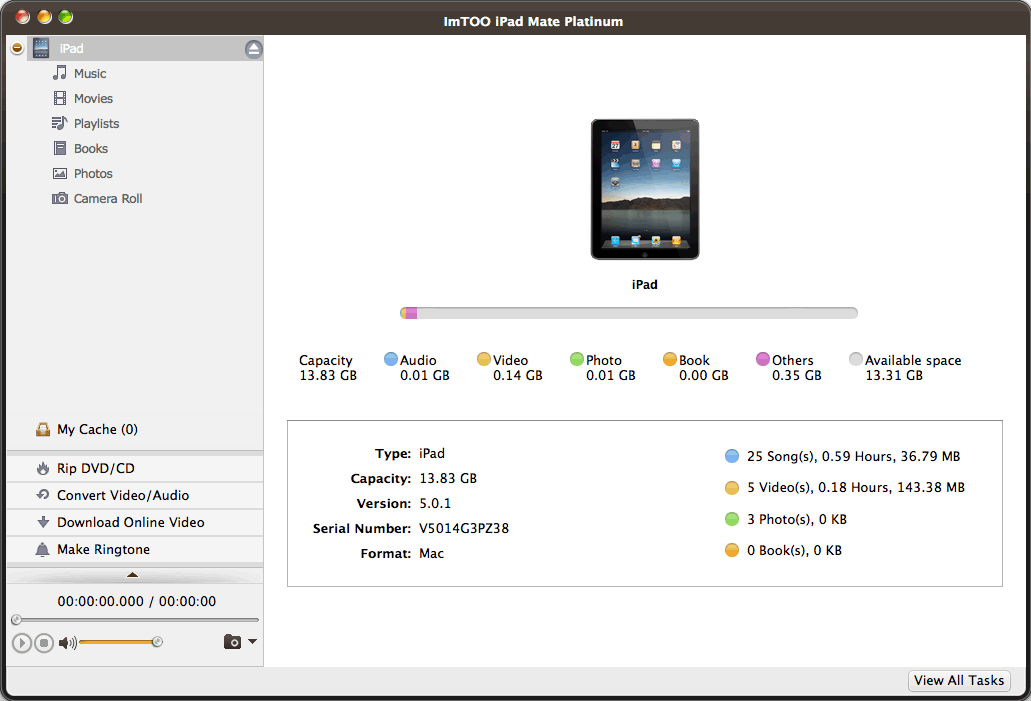The width and height of the screenshot is (1031, 701).
Task: Open the Books category
Action: point(91,149)
